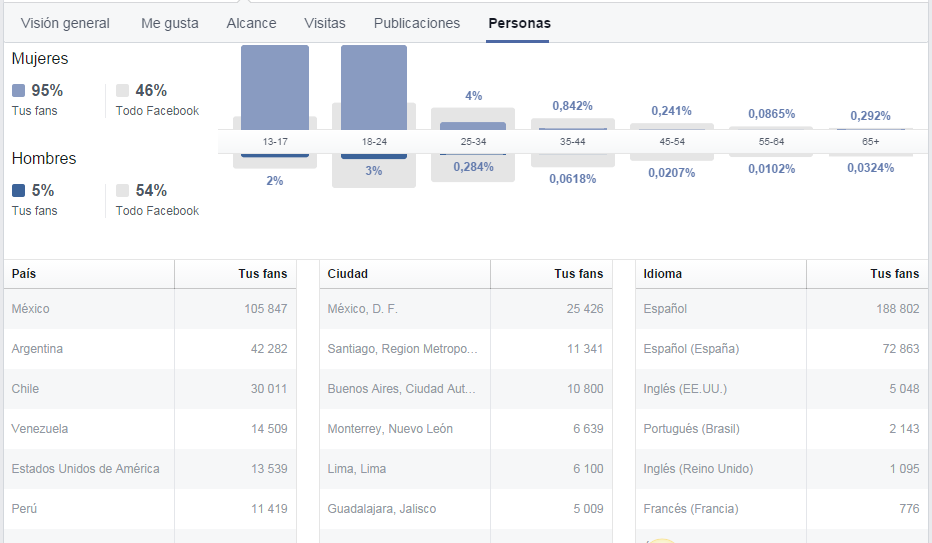Viewport: 932px width, 543px height.
Task: Open the Visión general tab
Action: tap(65, 23)
